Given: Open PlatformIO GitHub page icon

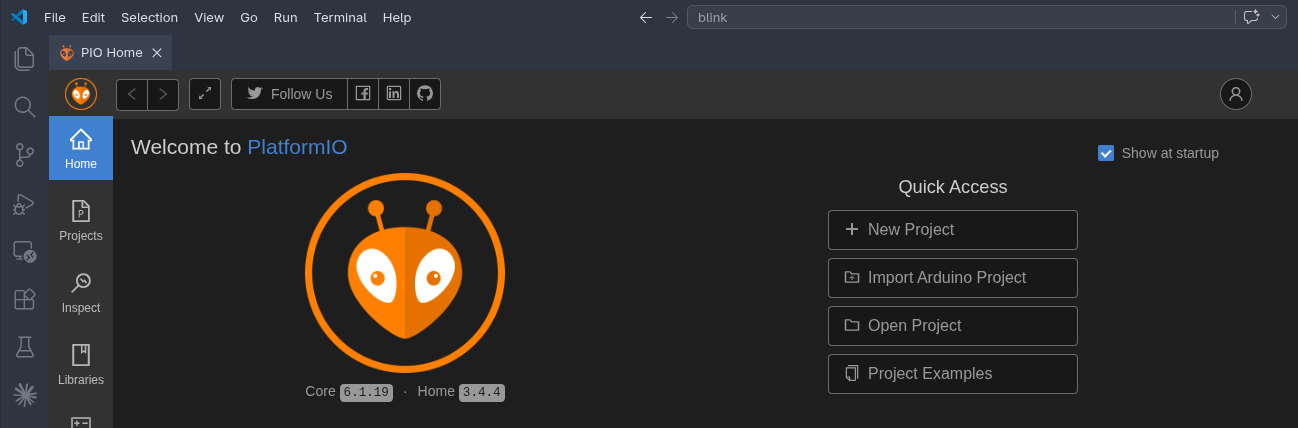Looking at the screenshot, I should click(425, 94).
